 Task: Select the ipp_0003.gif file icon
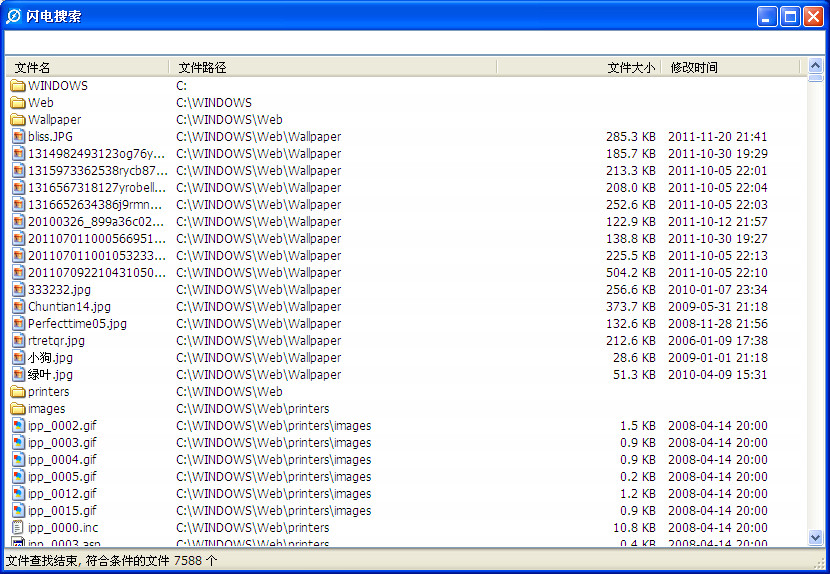[x=19, y=443]
